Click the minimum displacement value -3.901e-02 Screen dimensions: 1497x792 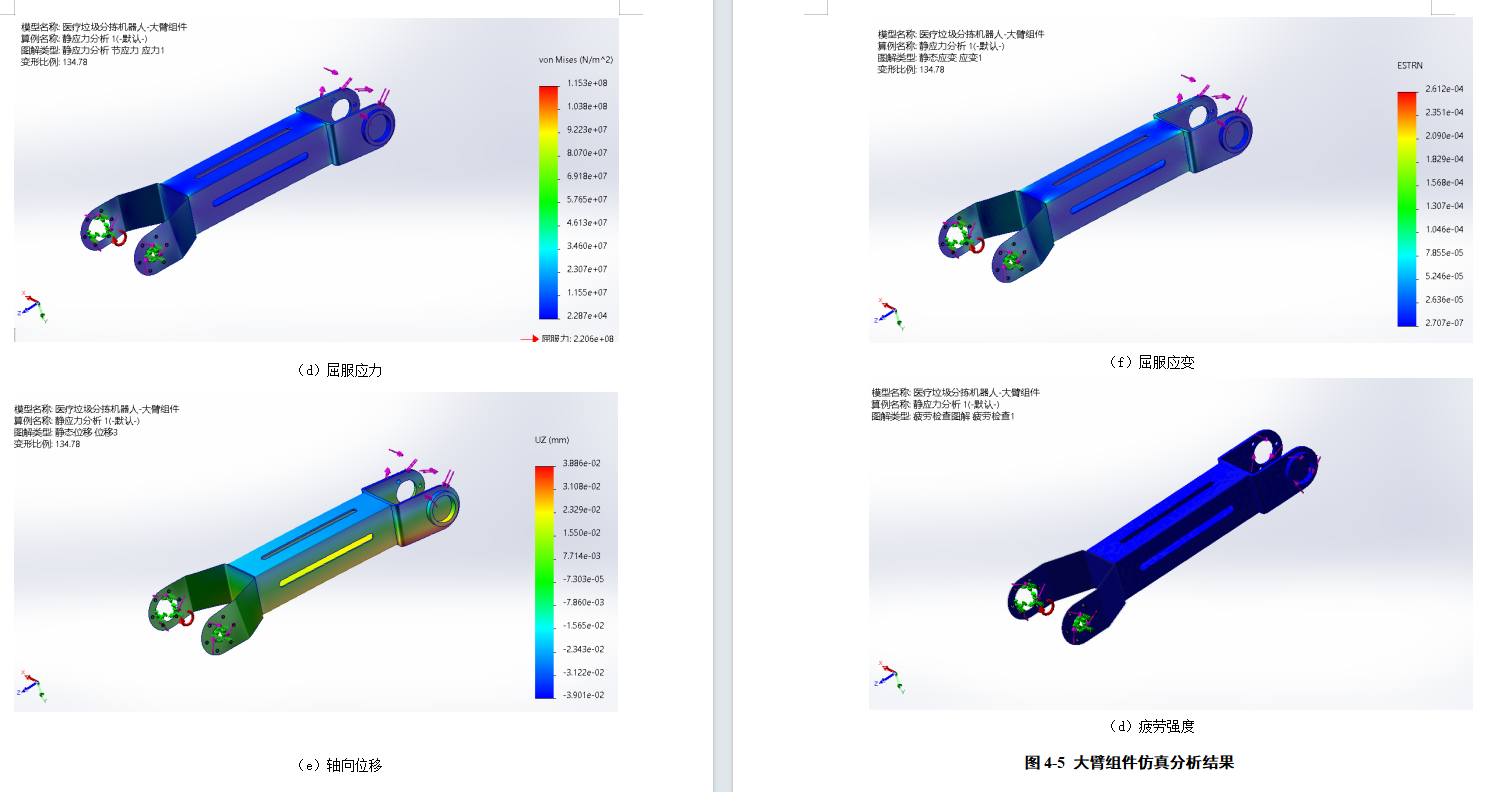[583, 695]
